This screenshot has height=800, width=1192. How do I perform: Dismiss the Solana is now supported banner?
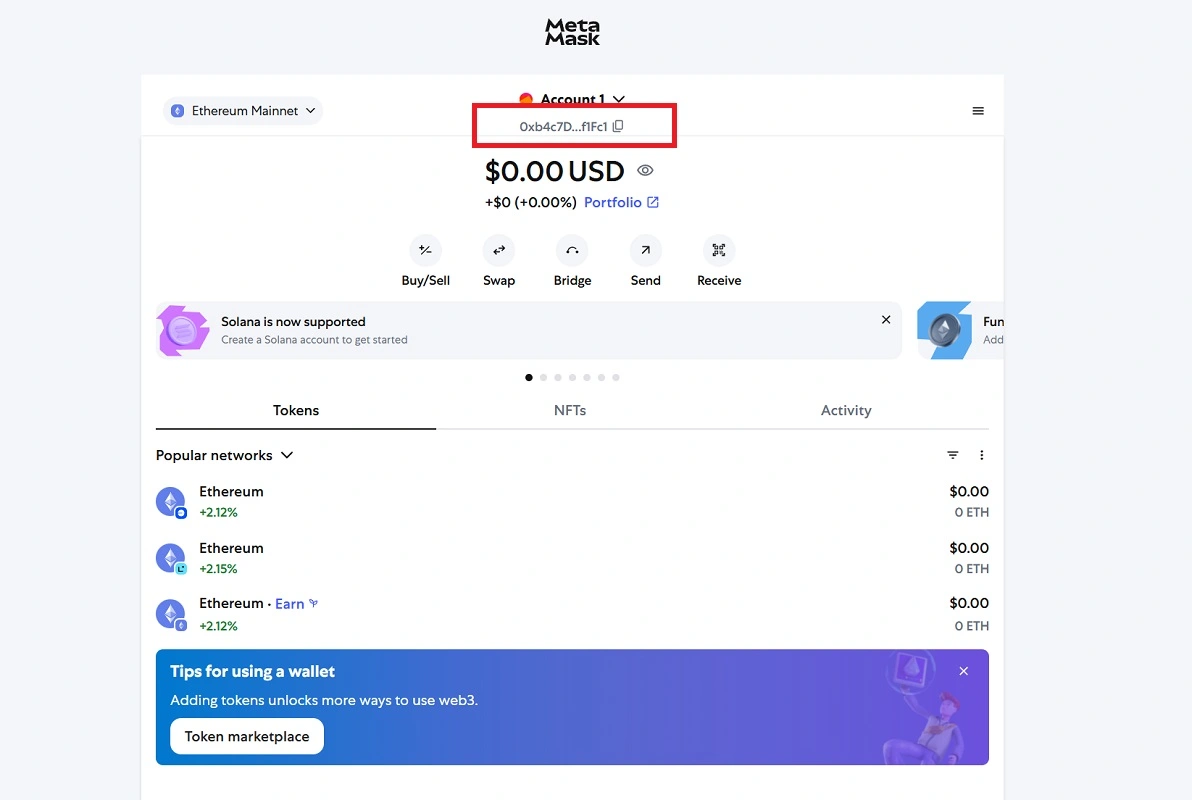click(x=886, y=320)
